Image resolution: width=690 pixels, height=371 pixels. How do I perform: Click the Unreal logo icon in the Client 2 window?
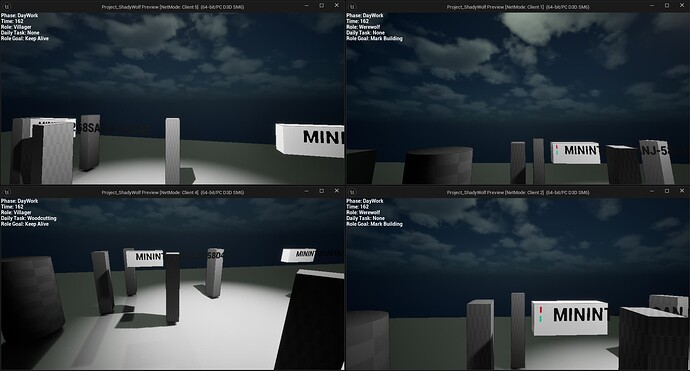[352, 192]
